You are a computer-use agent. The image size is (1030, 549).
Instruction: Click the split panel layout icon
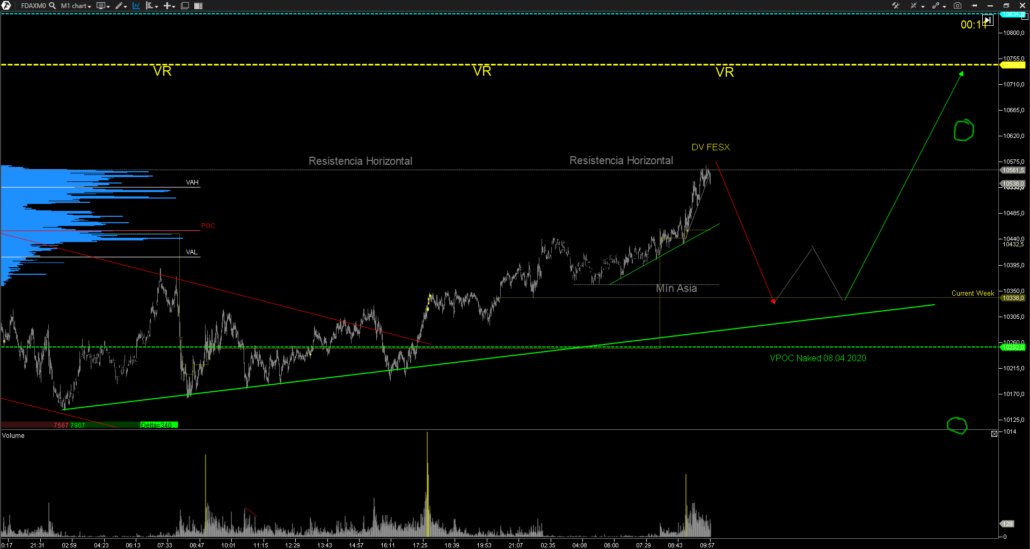pos(198,5)
